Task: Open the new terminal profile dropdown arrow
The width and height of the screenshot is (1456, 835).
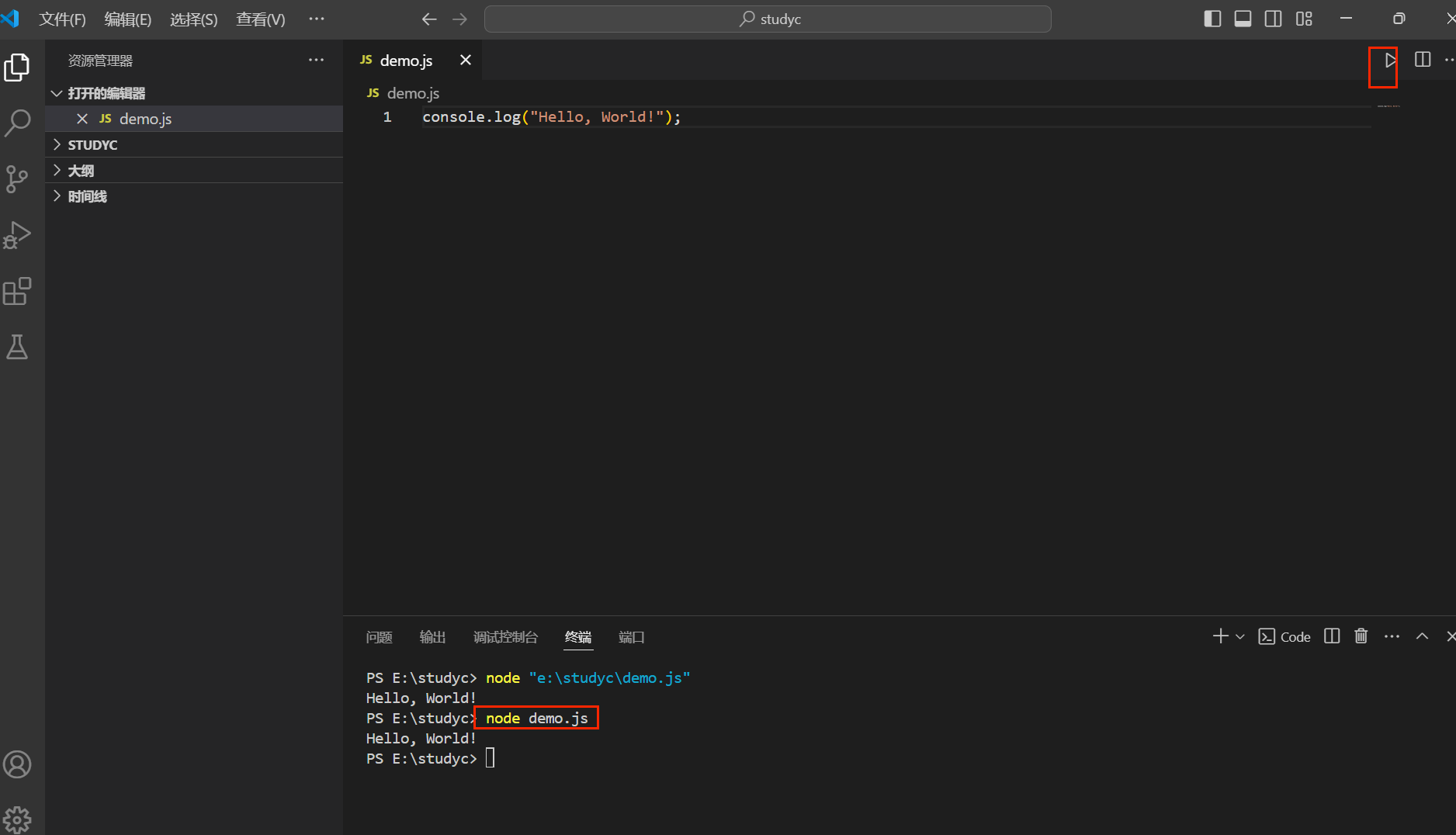Action: [x=1240, y=636]
